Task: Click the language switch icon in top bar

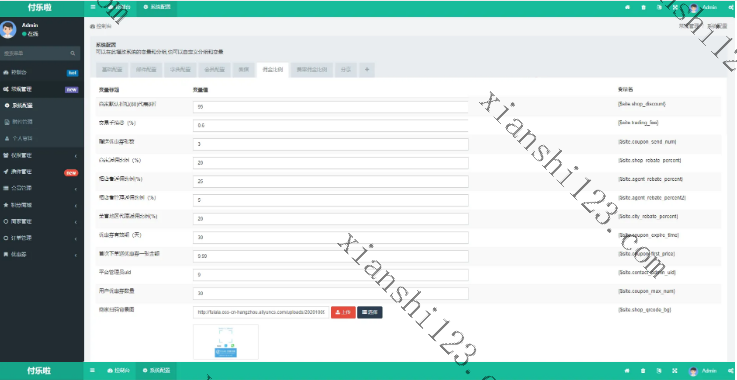Action: [659, 7]
